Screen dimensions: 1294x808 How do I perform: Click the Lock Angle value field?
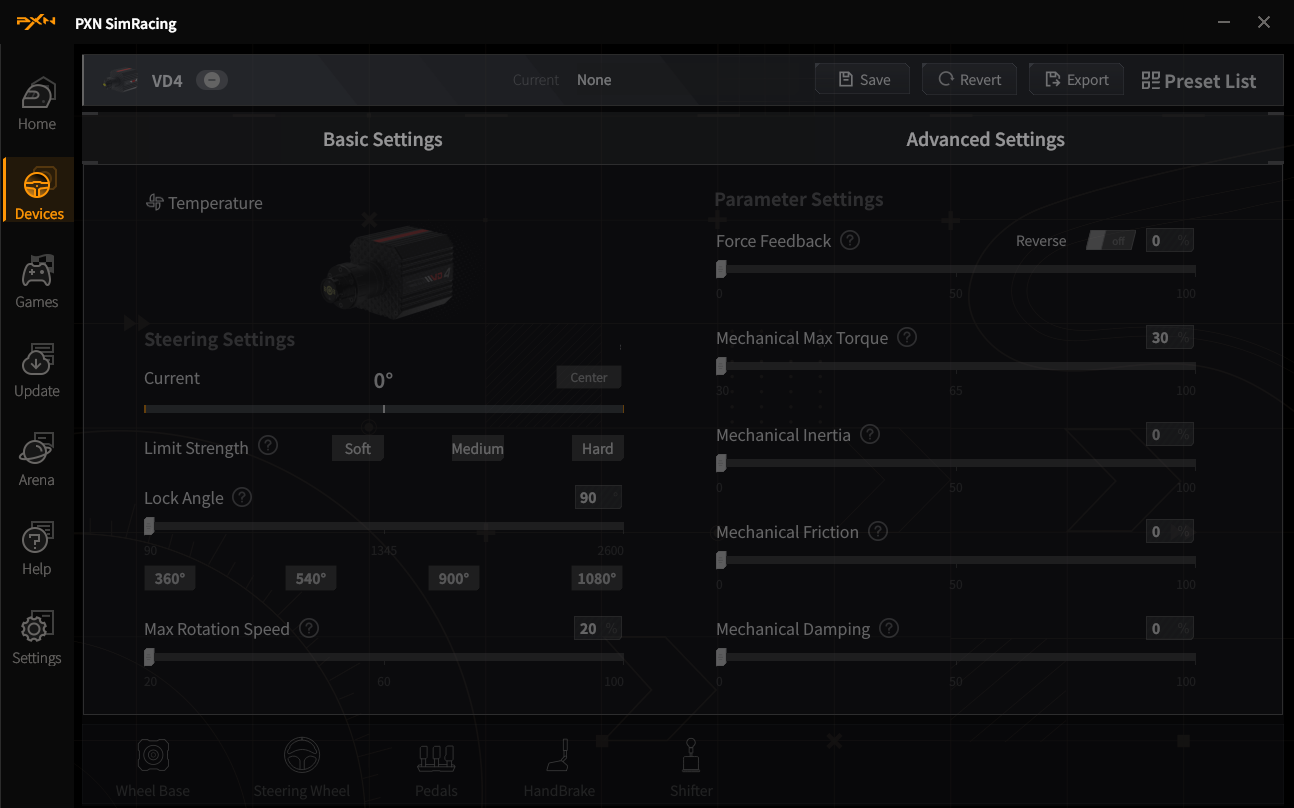coord(598,497)
